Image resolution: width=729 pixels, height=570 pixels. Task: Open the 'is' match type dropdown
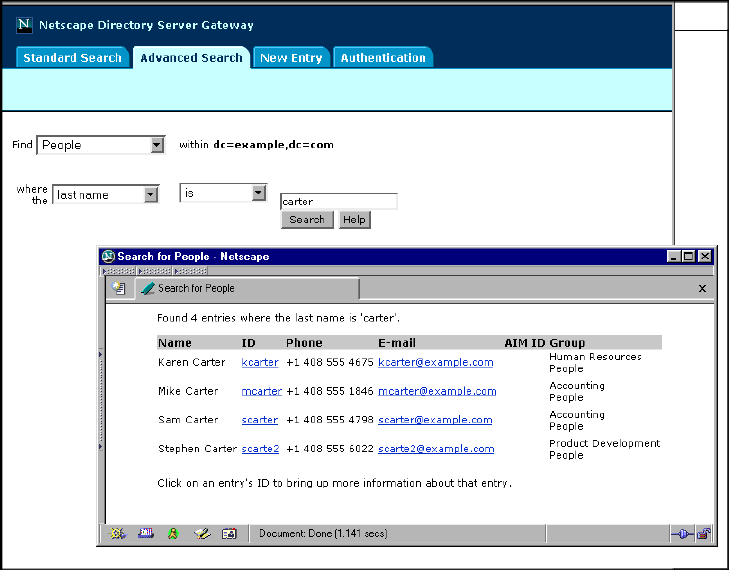[223, 193]
